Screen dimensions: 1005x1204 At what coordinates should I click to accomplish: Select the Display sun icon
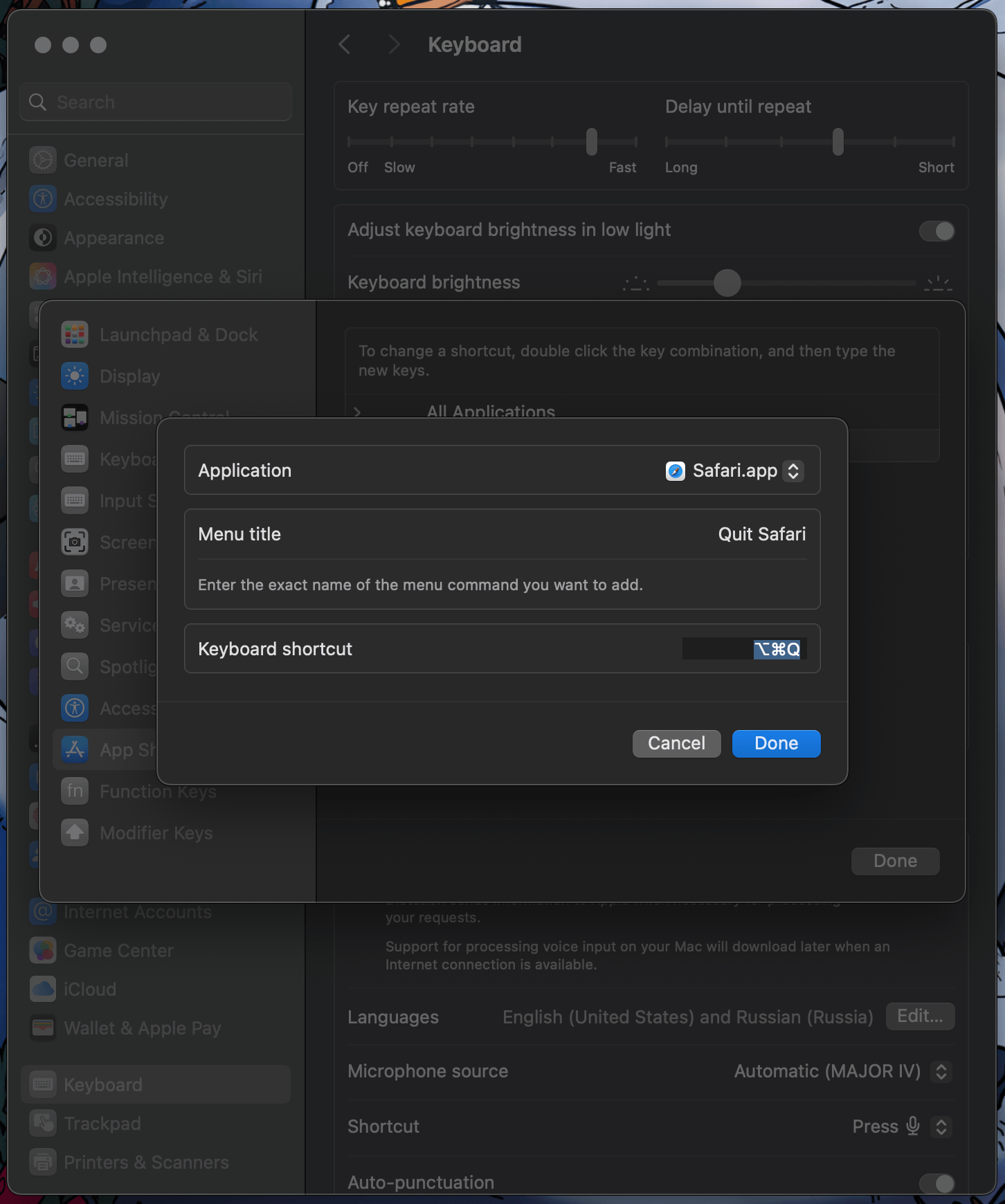click(75, 376)
